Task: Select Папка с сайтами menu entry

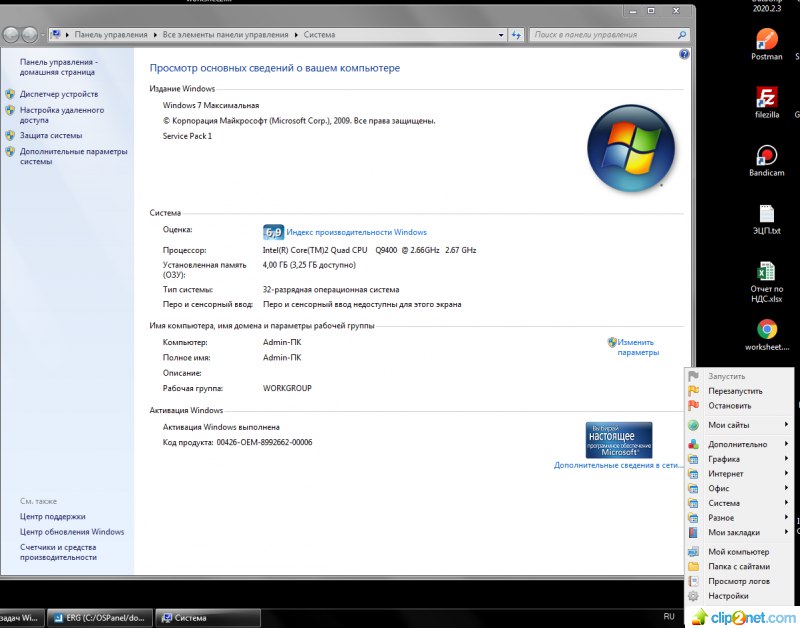Action: 739,566
